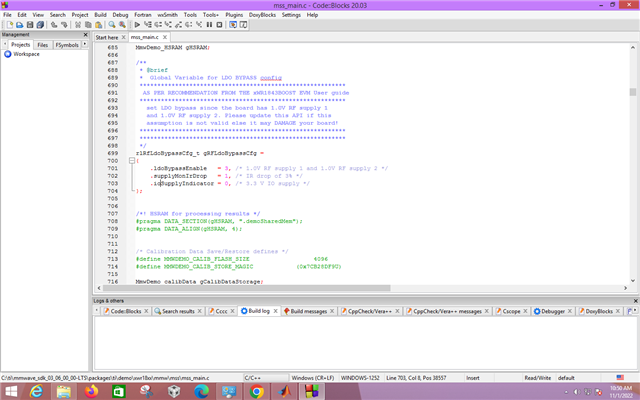
Task: Select the Files tab in Management
Action: coord(42,45)
